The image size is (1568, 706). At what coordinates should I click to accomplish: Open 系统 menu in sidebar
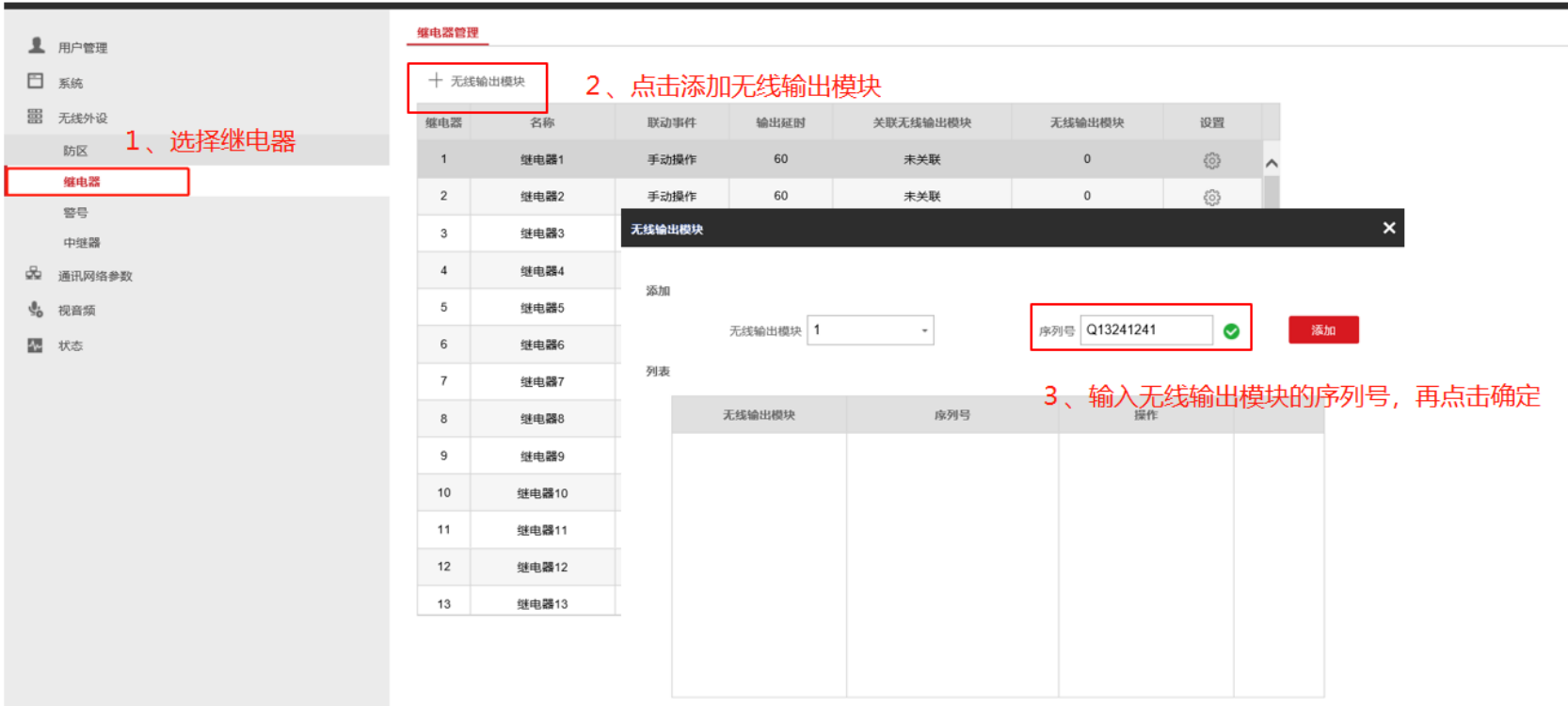tap(71, 84)
